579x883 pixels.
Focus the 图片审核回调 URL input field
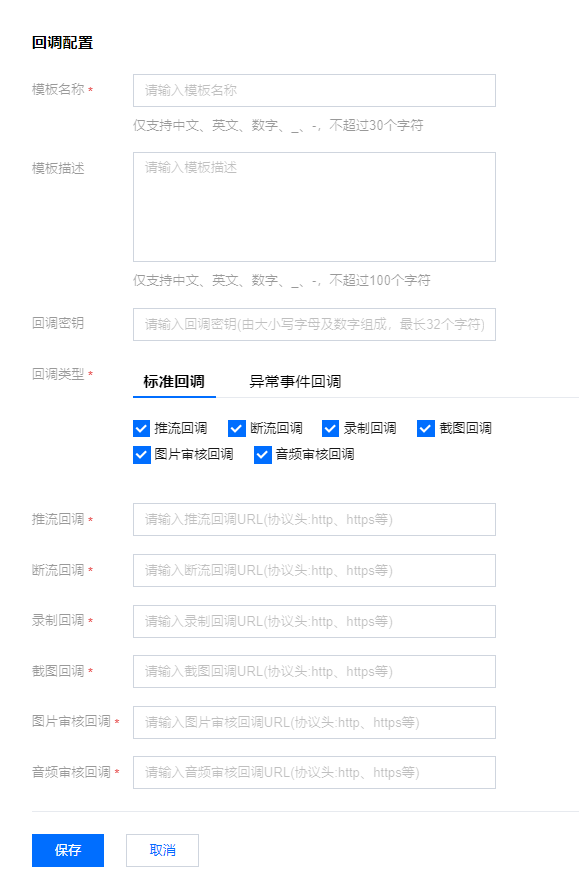pos(314,723)
